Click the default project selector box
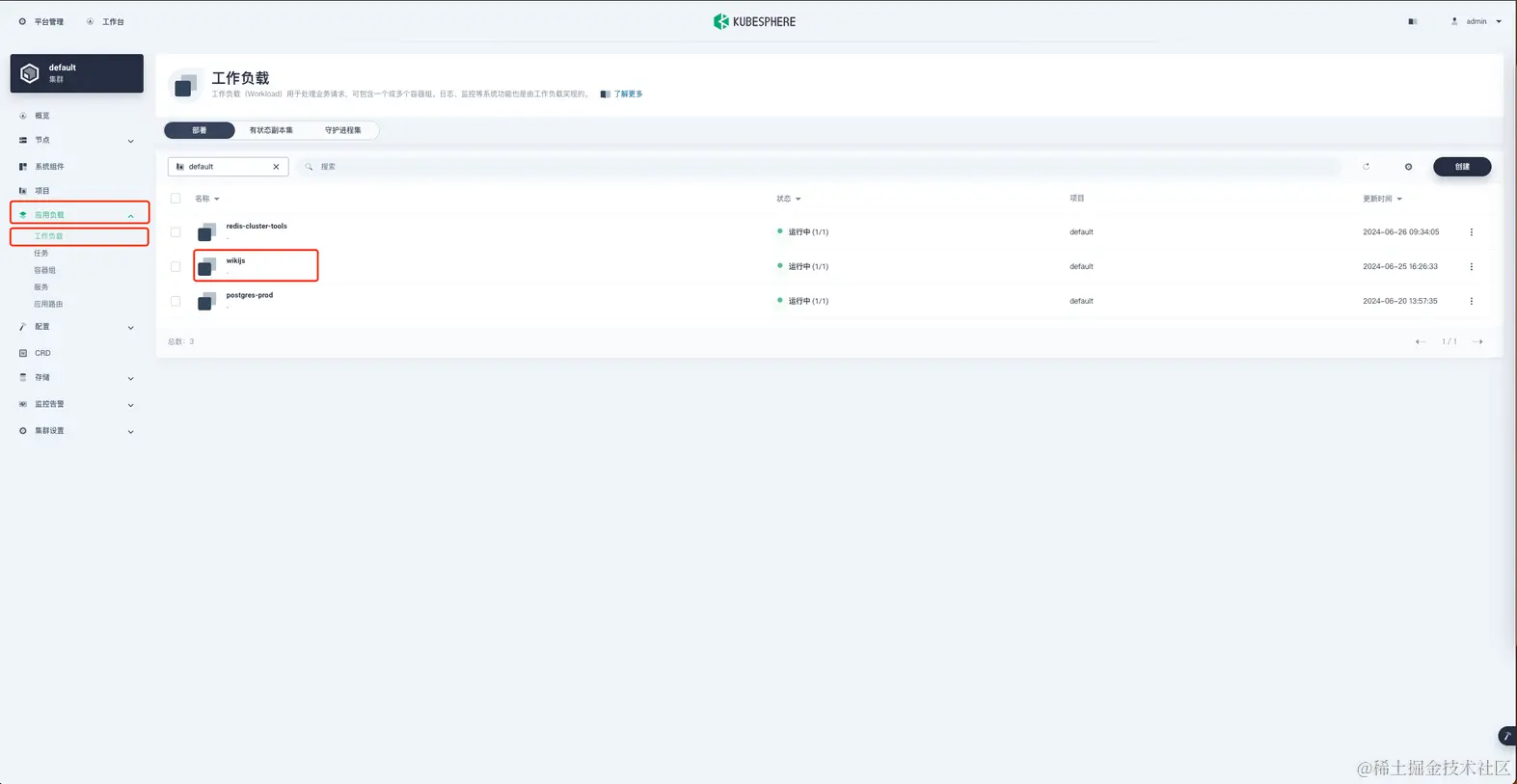The height and width of the screenshot is (784, 1517). 229,167
